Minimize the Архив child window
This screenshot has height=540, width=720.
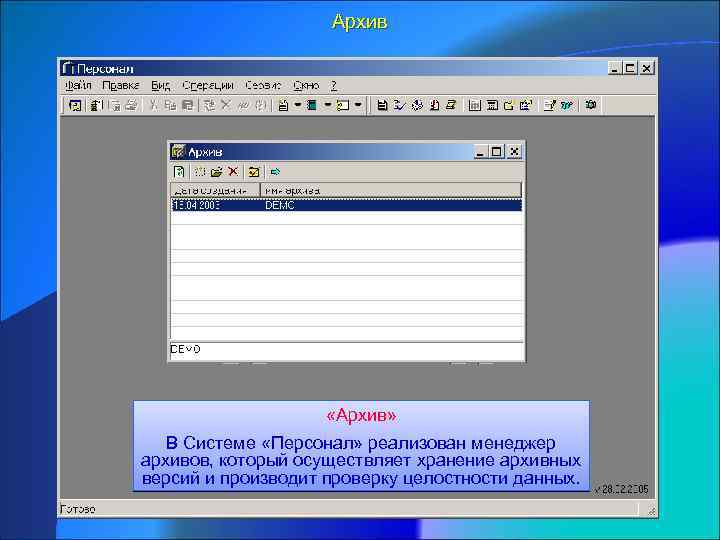(x=480, y=152)
